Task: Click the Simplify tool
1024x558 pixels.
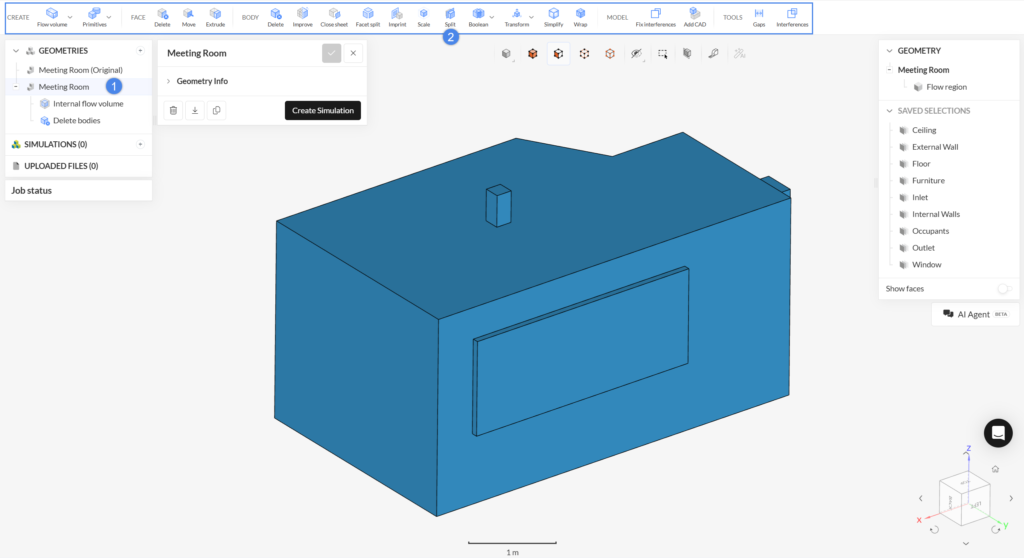Action: click(553, 17)
